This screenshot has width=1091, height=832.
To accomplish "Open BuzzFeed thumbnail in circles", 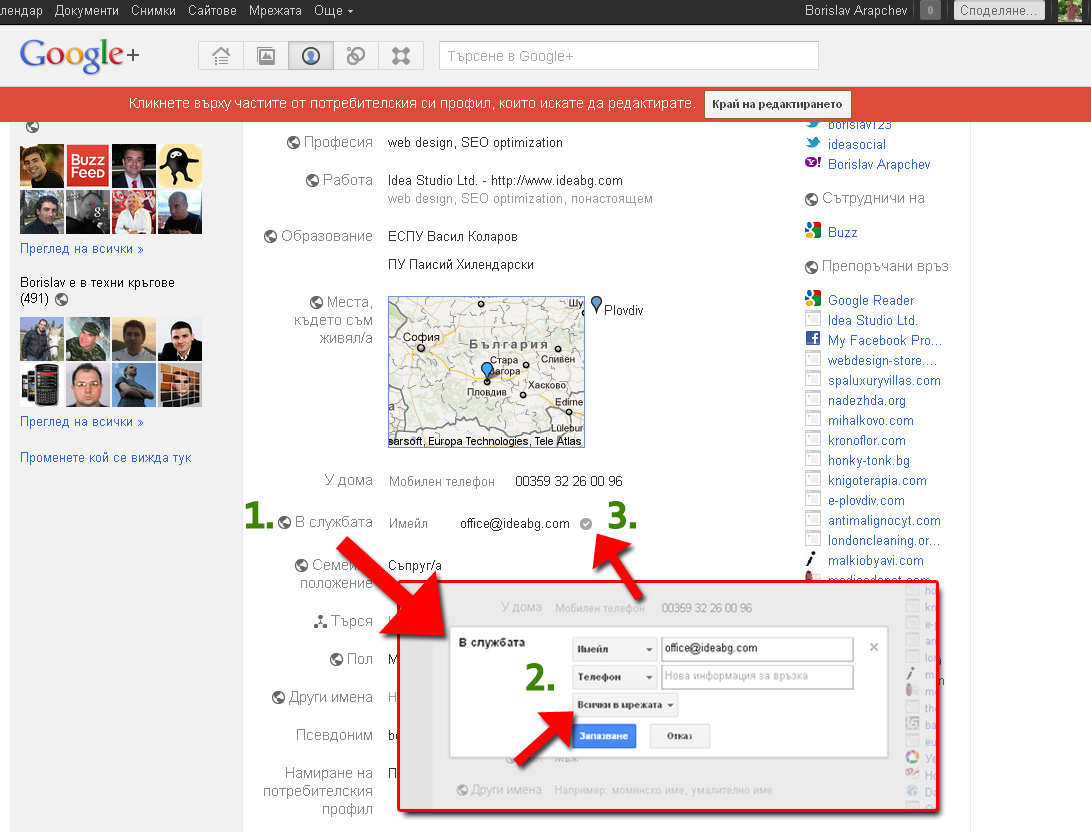I will click(88, 166).
